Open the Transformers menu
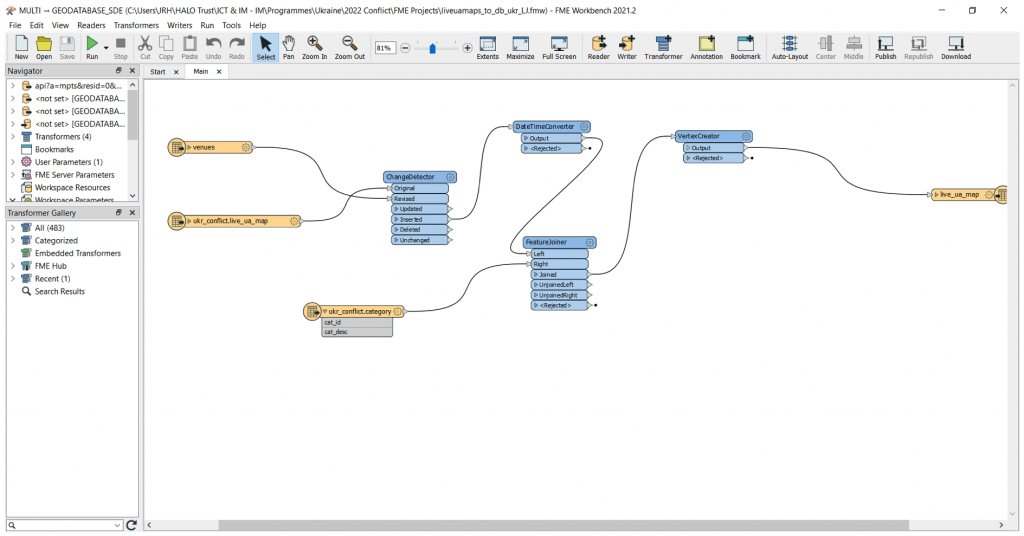This screenshot has height=536, width=1024. (136, 25)
